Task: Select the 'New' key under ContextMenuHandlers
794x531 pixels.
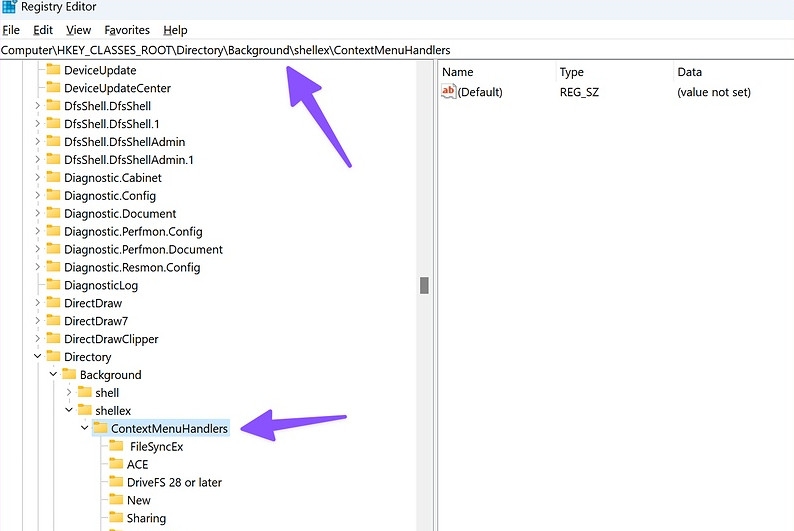Action: pyautogui.click(x=139, y=500)
